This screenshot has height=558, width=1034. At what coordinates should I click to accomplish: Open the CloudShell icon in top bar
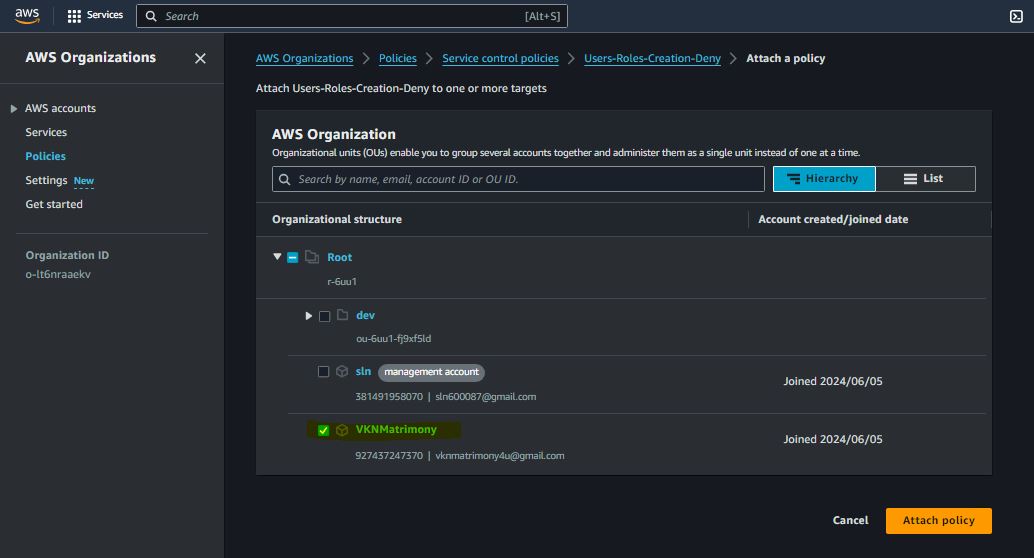[x=1017, y=16]
